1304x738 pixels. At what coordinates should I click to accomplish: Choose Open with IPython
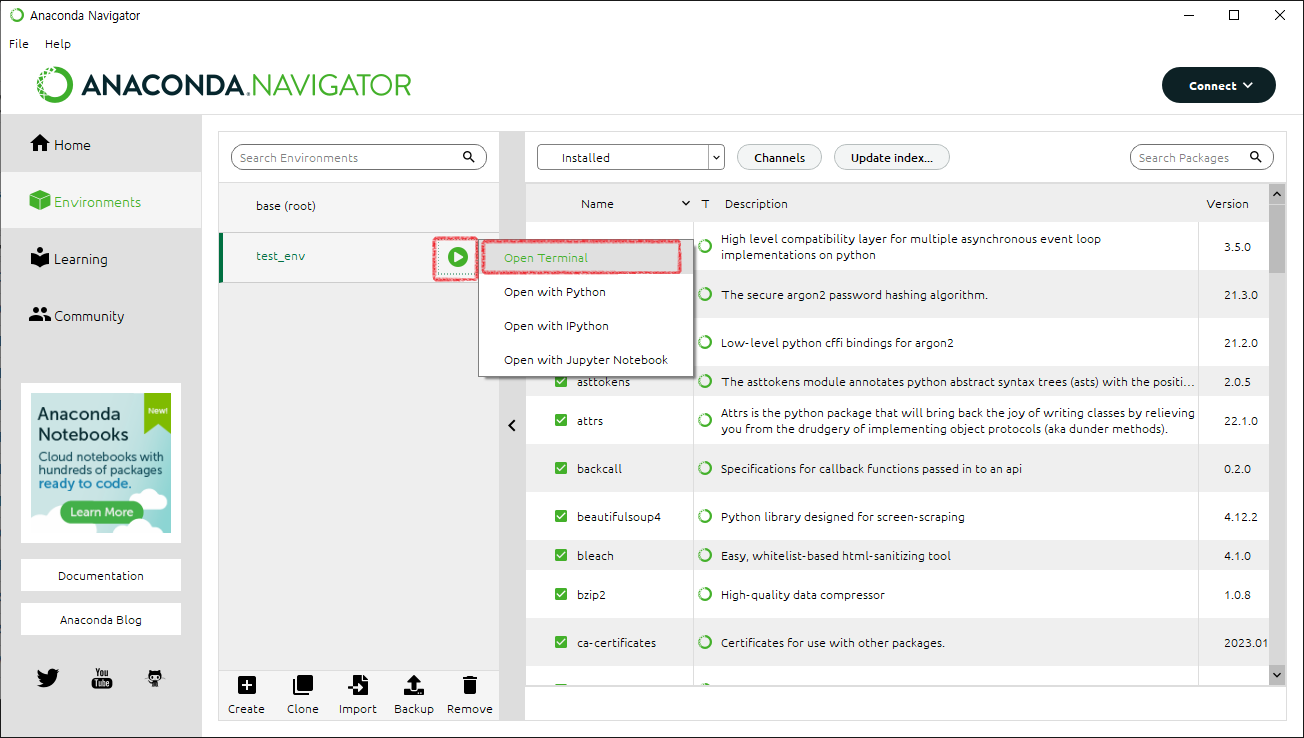tap(586, 326)
